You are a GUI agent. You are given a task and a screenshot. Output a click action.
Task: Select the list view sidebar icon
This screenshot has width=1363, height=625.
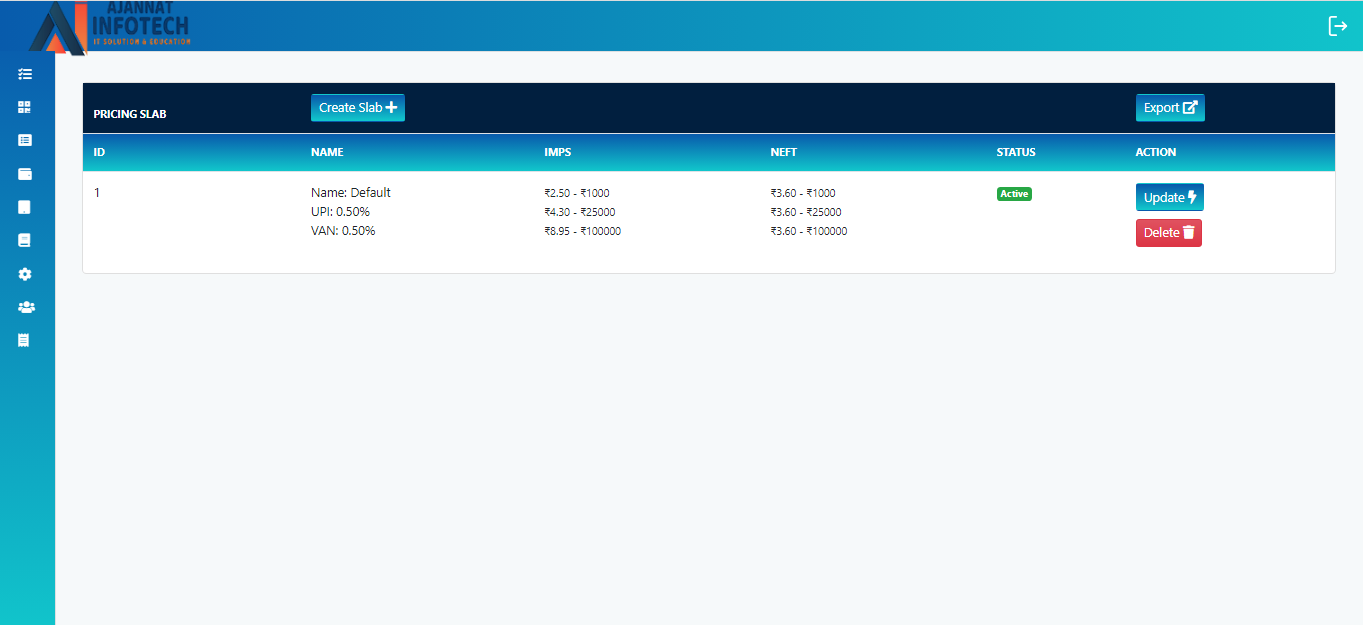pyautogui.click(x=25, y=140)
